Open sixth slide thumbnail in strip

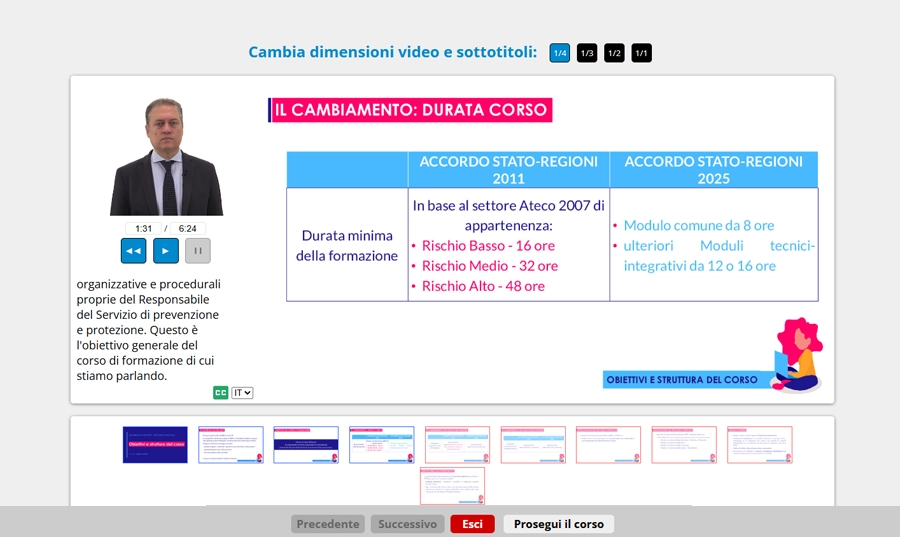pyautogui.click(x=533, y=445)
